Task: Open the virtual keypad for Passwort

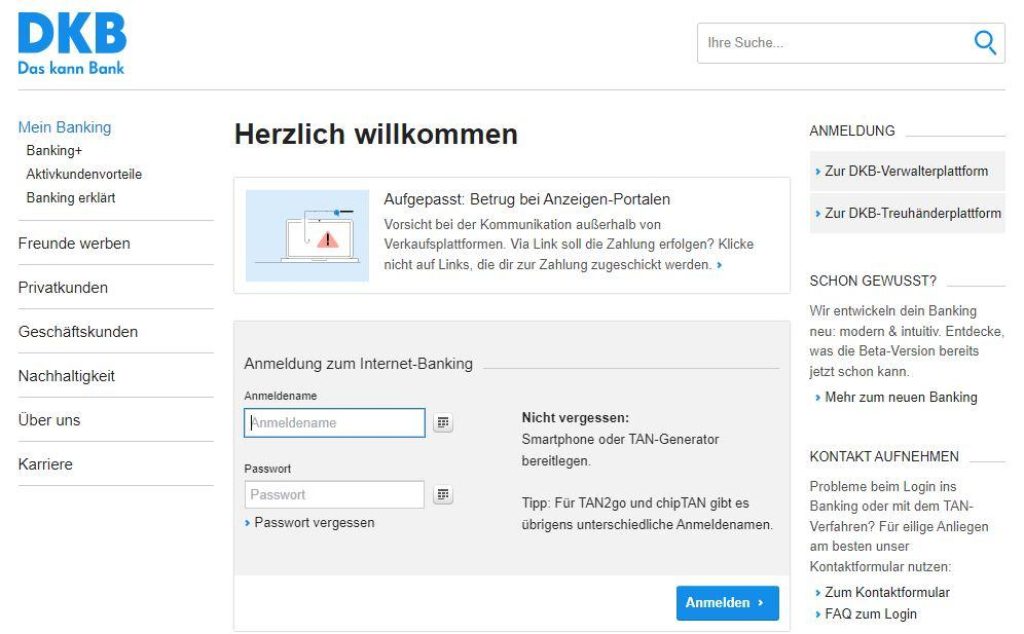Action: [x=442, y=494]
